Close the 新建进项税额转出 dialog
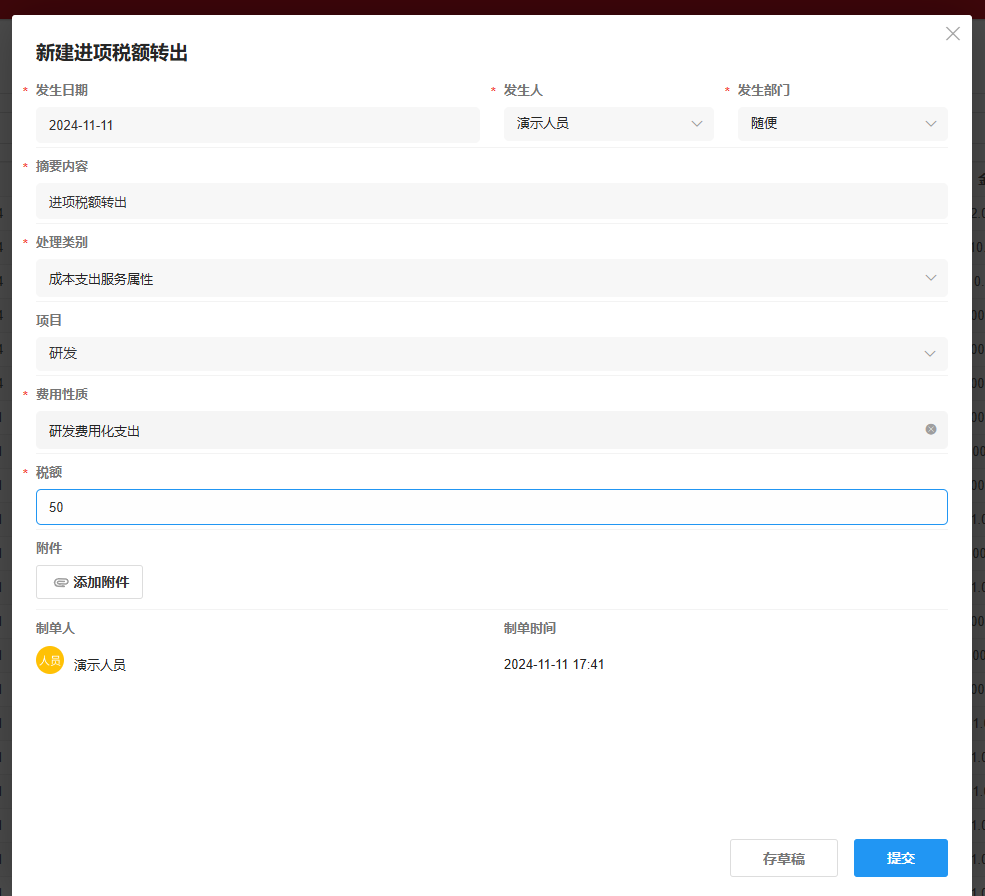 (x=952, y=34)
